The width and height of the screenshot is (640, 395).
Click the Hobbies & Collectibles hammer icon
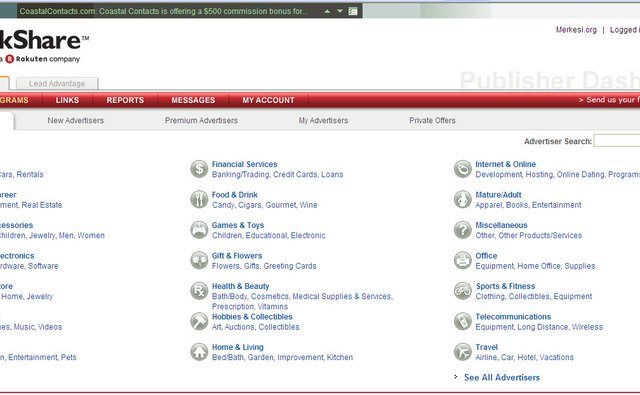199,322
